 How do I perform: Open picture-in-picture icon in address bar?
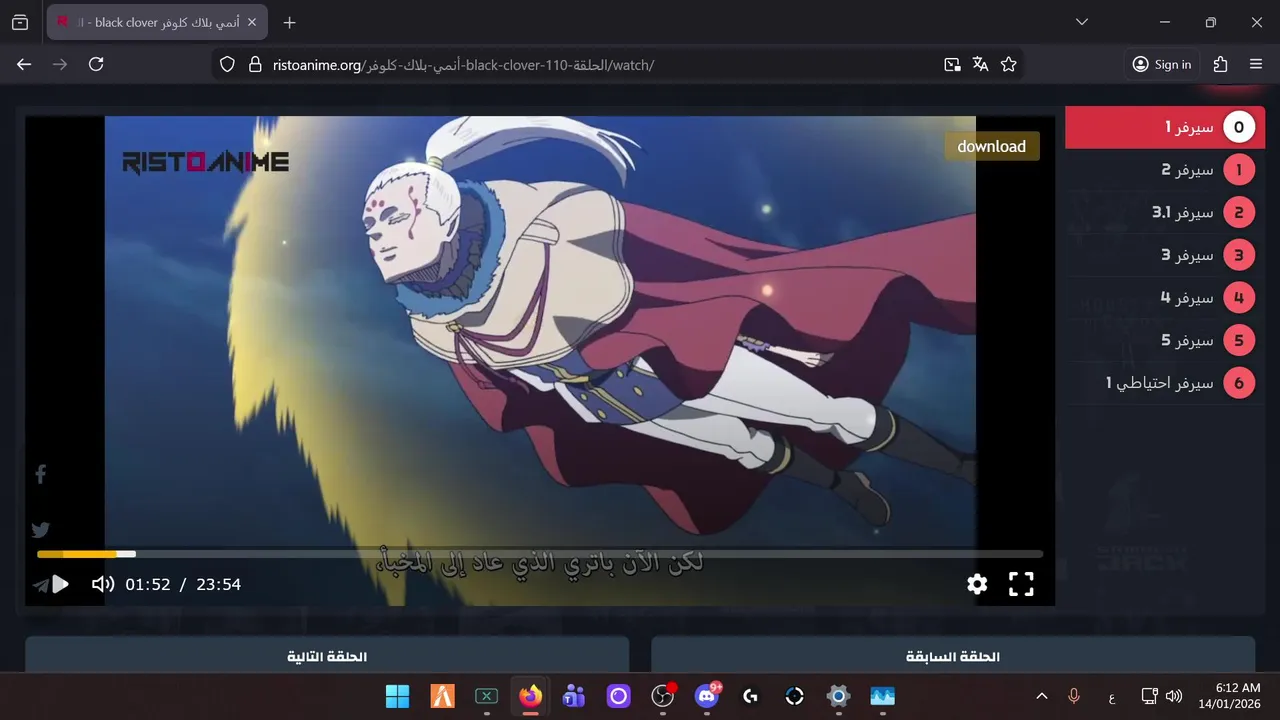coord(952,64)
